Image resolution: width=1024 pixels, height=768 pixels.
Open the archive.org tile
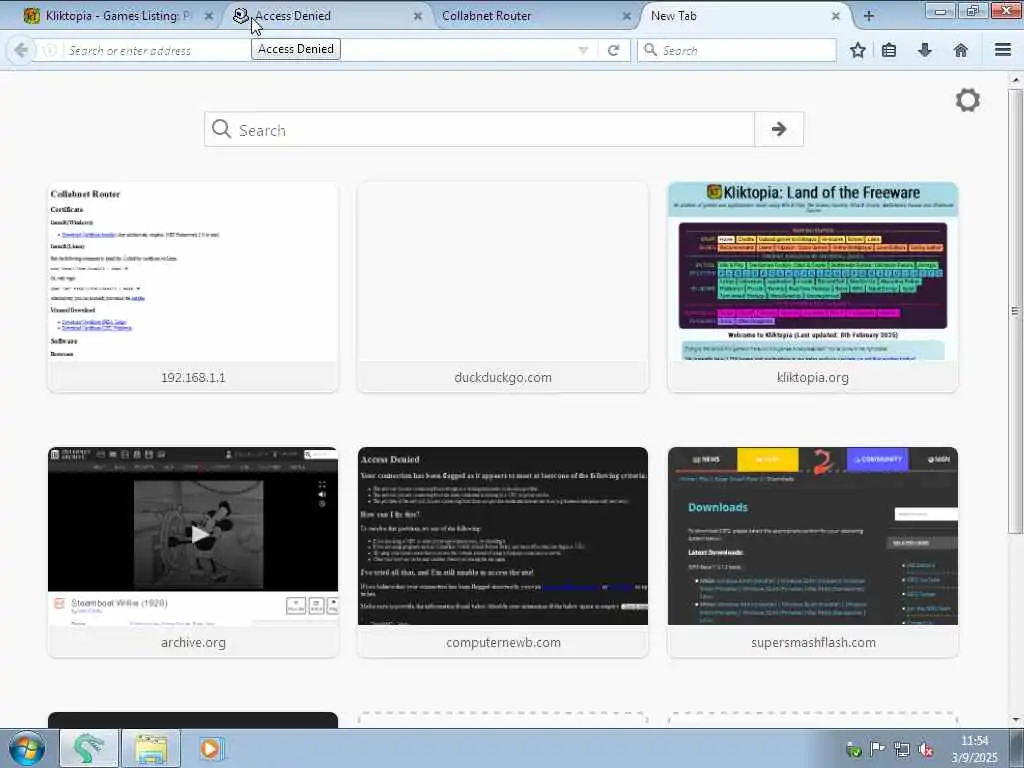click(x=193, y=552)
